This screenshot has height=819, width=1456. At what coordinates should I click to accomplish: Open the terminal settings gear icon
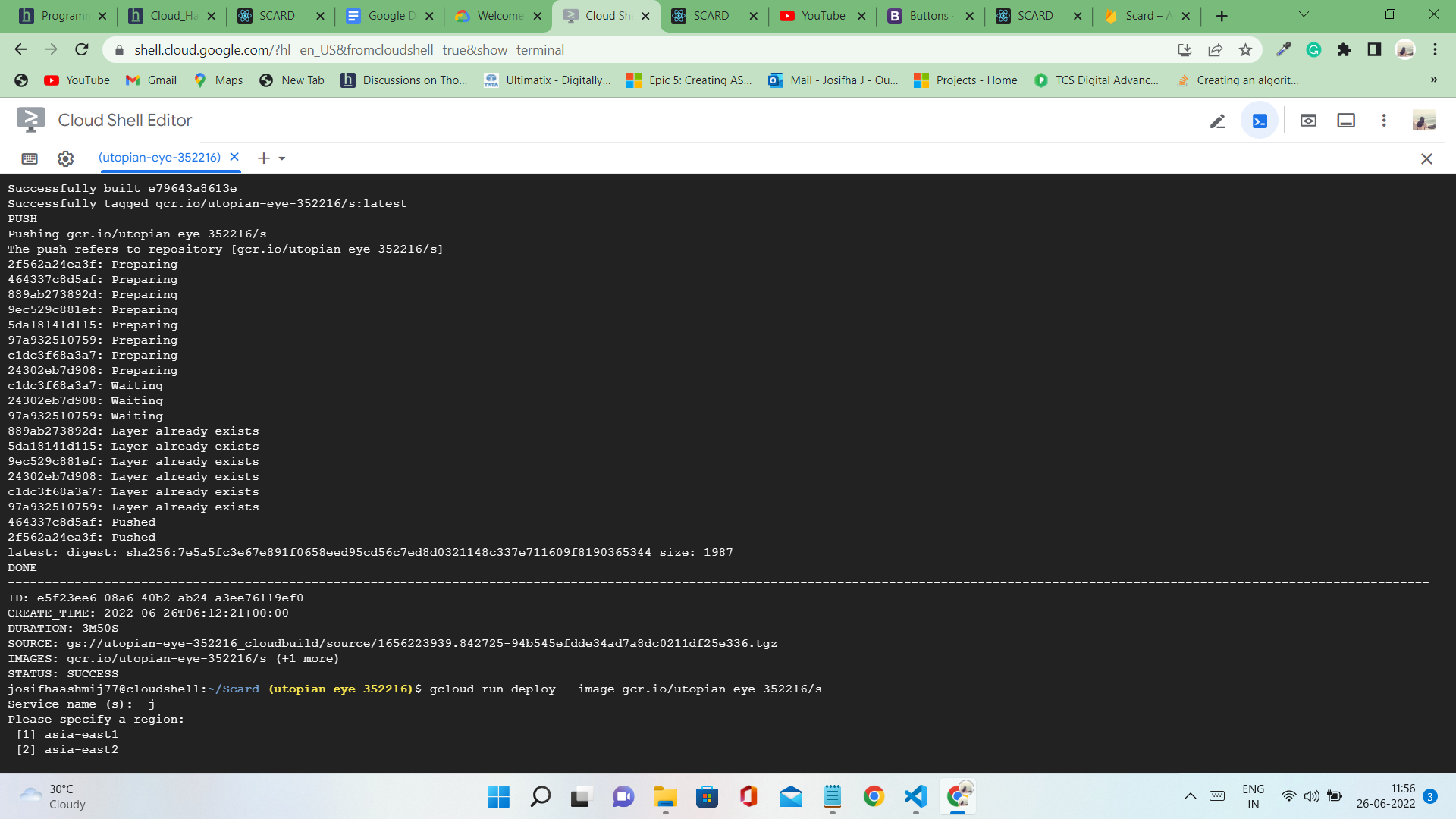pyautogui.click(x=66, y=158)
